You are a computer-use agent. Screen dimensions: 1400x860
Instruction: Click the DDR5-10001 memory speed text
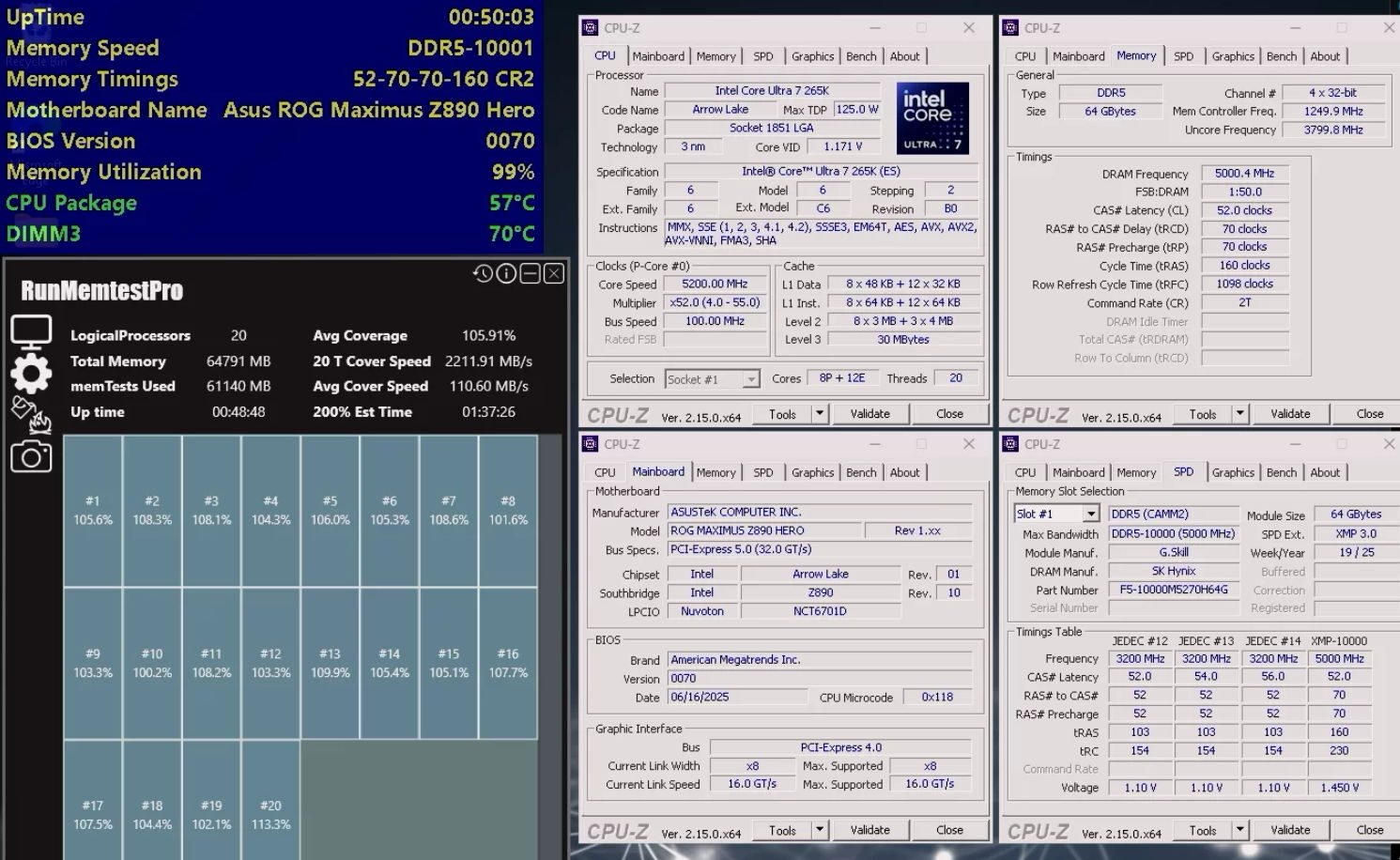click(x=470, y=48)
